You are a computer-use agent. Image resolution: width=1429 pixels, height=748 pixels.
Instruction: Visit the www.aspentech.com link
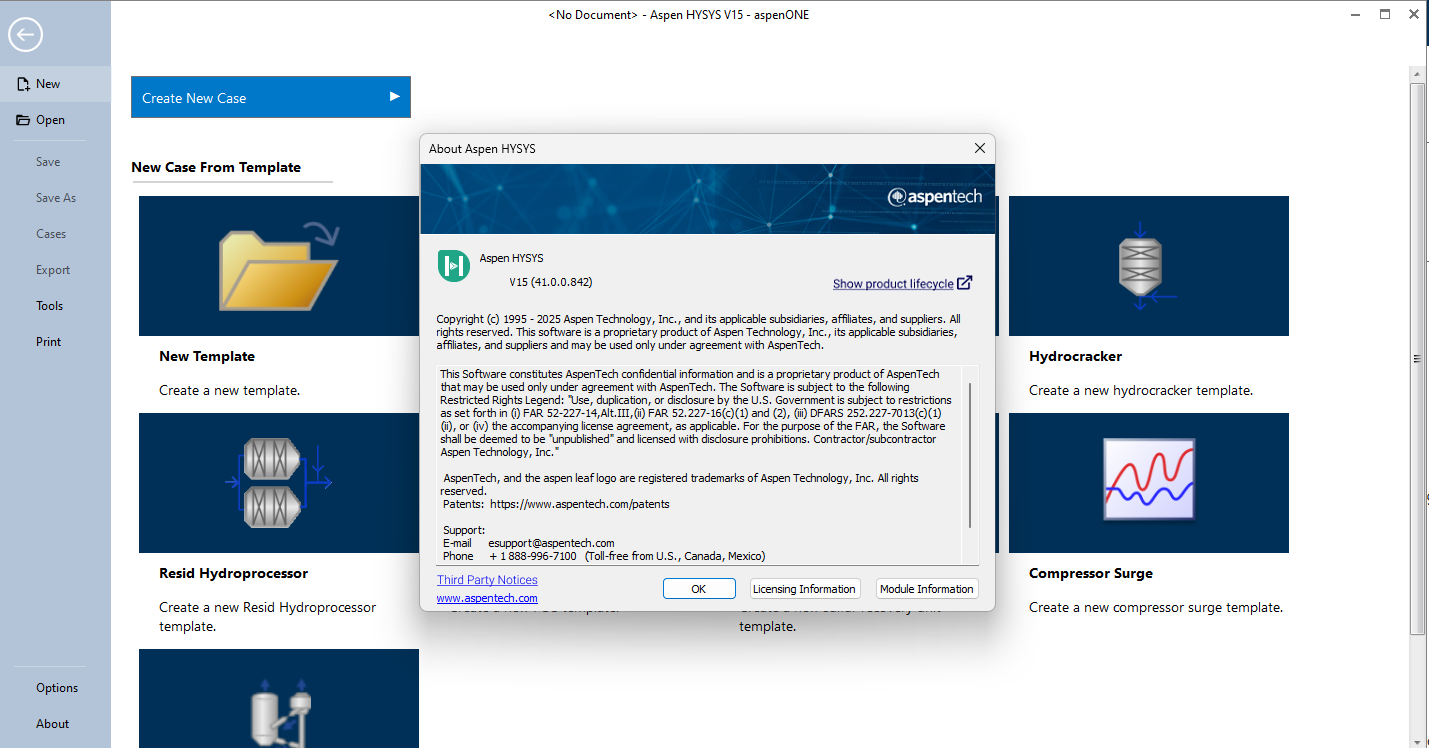[487, 598]
